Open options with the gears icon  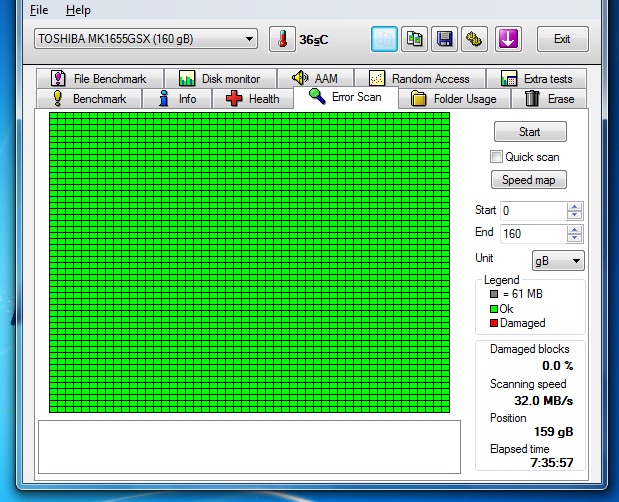(x=474, y=39)
